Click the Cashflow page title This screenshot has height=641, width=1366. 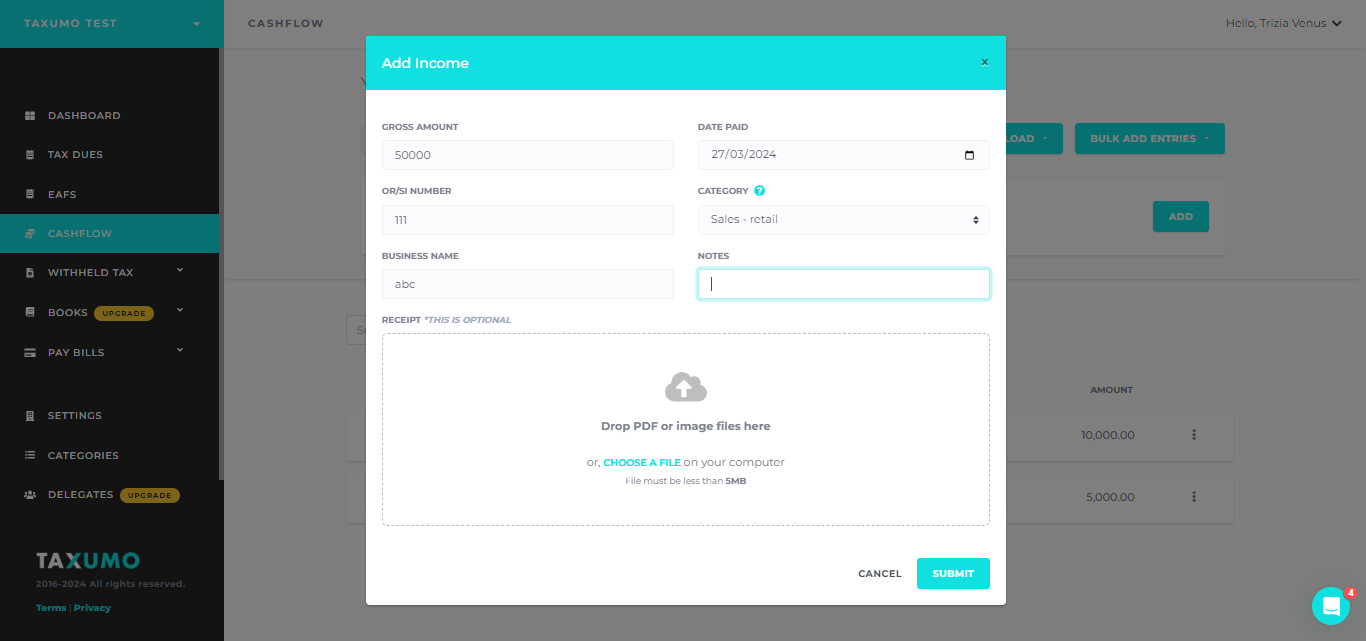coord(286,23)
